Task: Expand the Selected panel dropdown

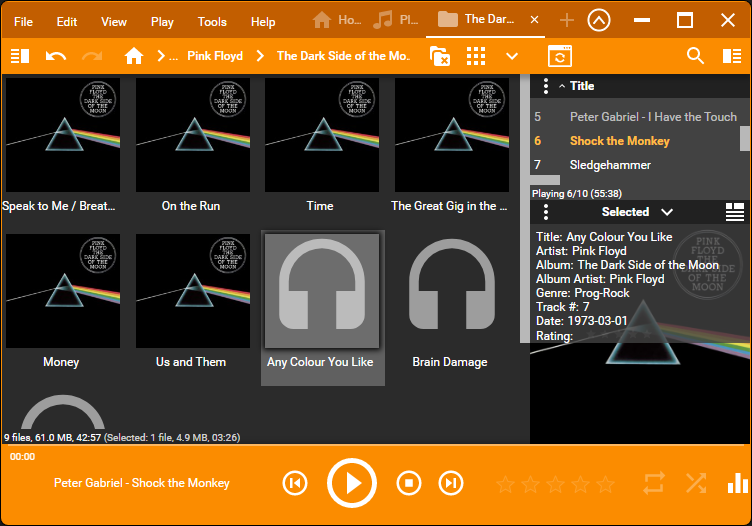Action: click(x=667, y=212)
